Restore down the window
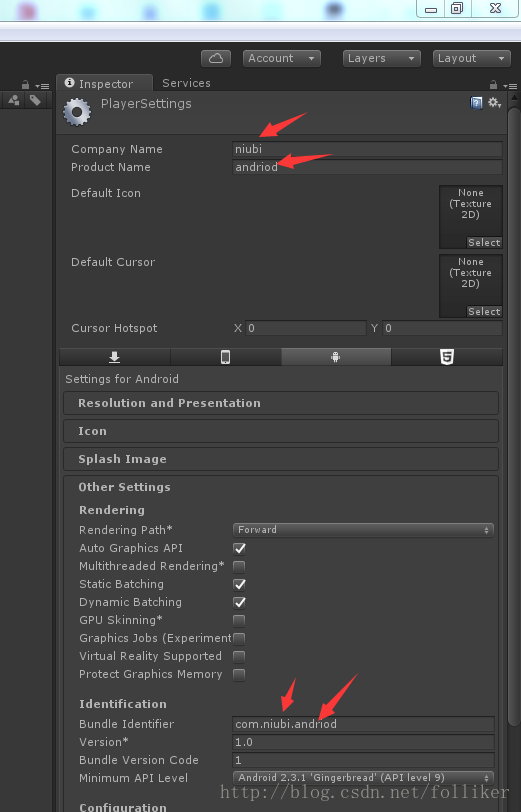The image size is (521, 812). [457, 9]
